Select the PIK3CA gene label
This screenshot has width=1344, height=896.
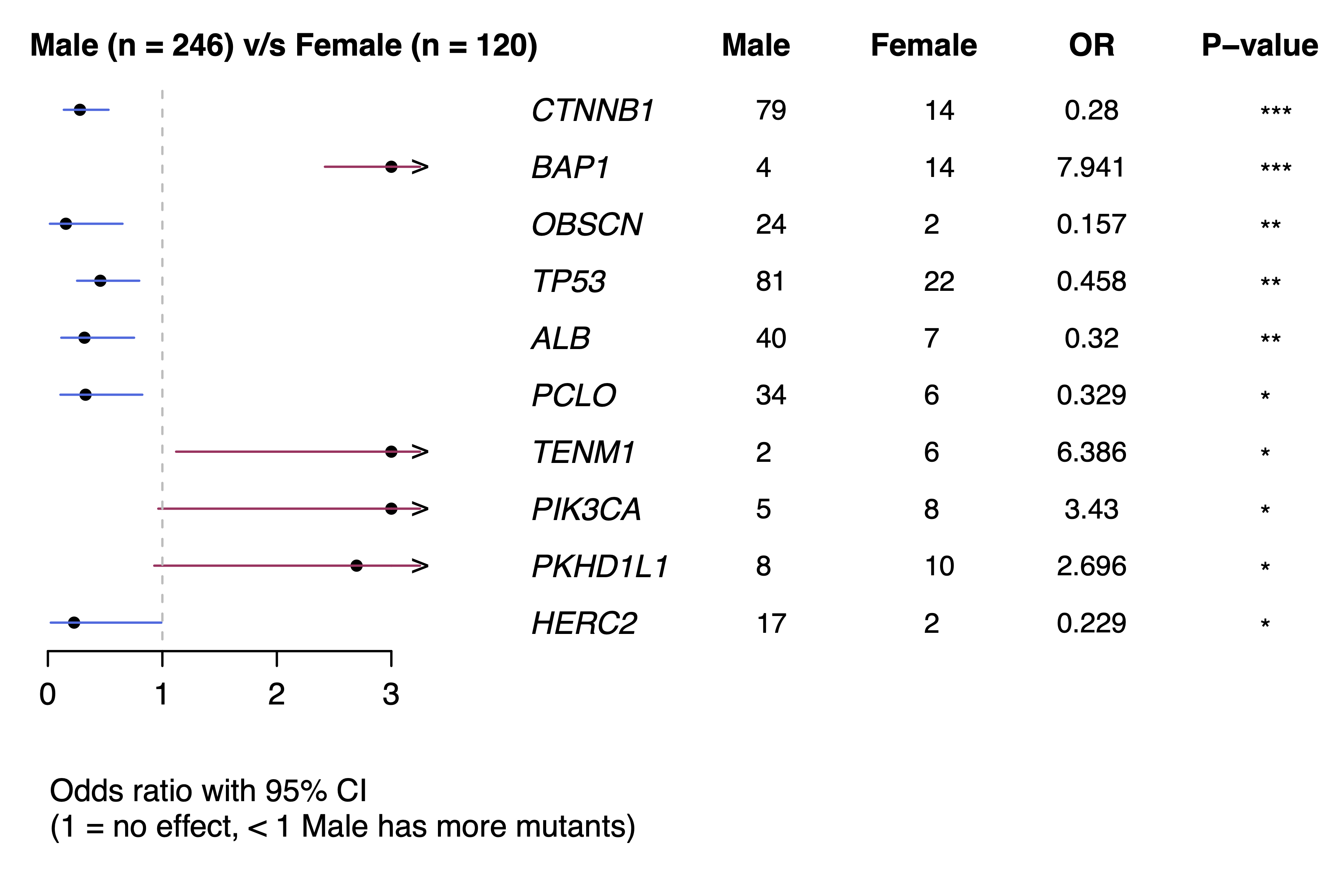586,509
